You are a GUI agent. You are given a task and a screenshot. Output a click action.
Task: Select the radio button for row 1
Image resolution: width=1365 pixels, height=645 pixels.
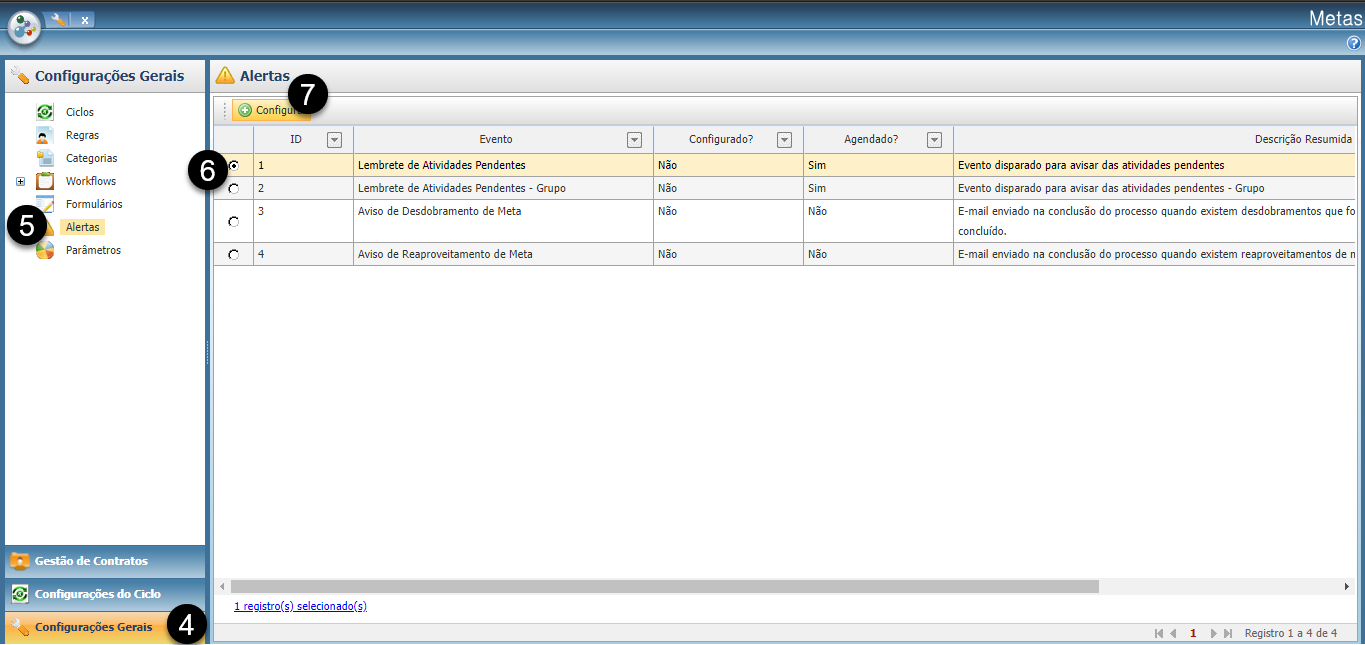[x=233, y=165]
